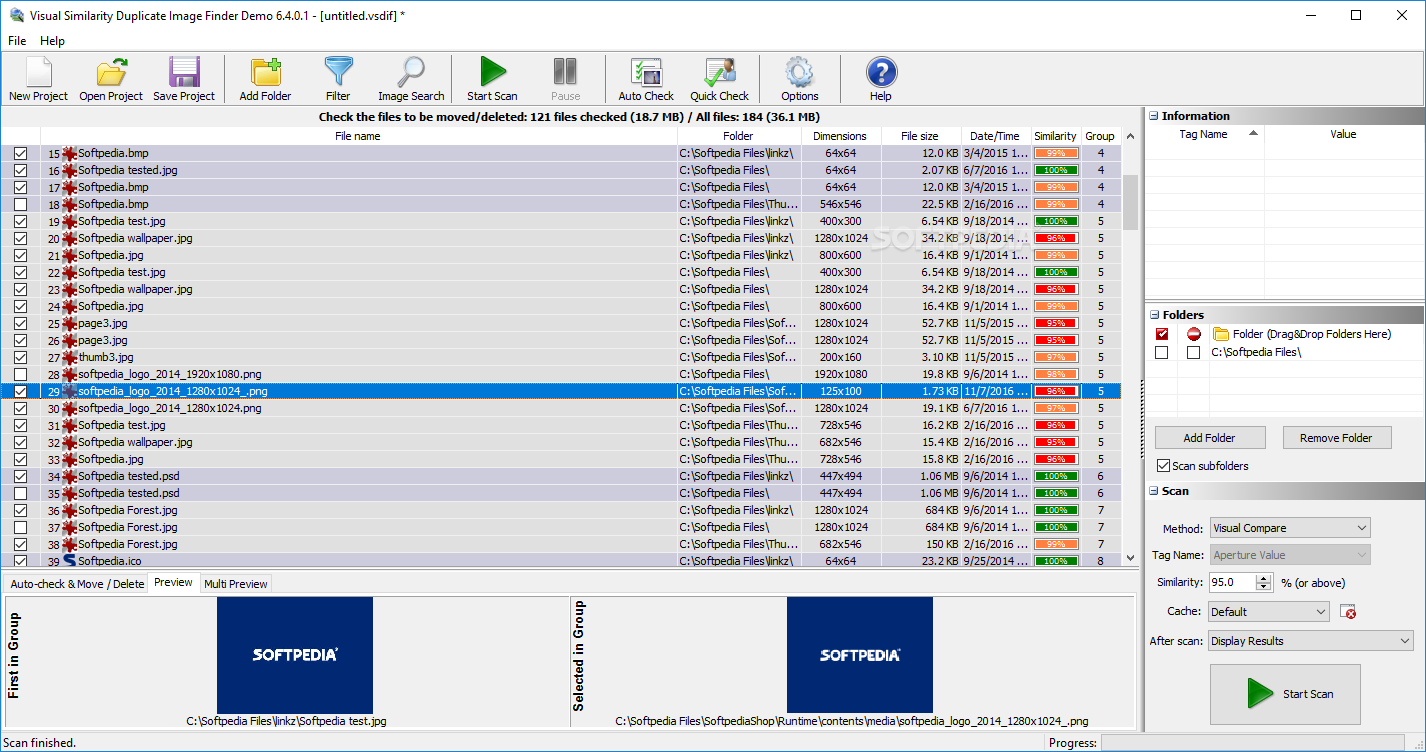The height and width of the screenshot is (752, 1426).
Task: Click large Start Scan button in Scan panel
Action: pyautogui.click(x=1285, y=694)
